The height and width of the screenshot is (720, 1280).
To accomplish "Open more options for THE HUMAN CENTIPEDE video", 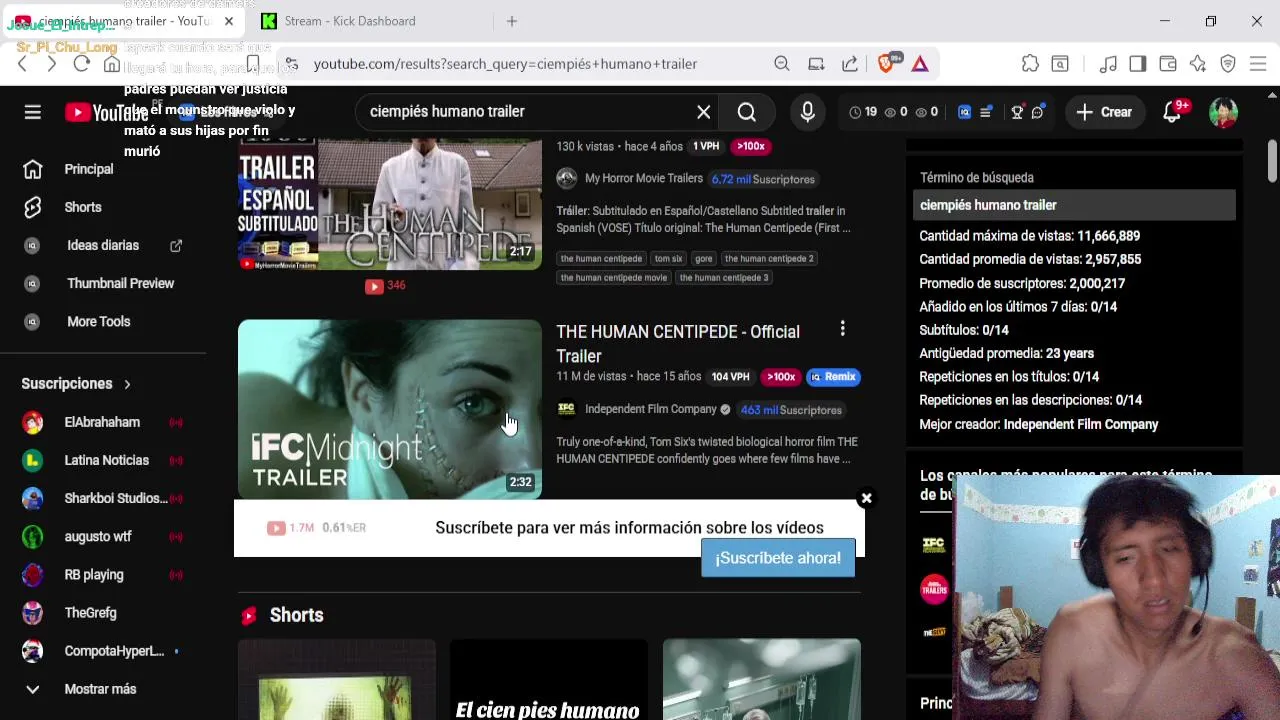I will [x=843, y=329].
